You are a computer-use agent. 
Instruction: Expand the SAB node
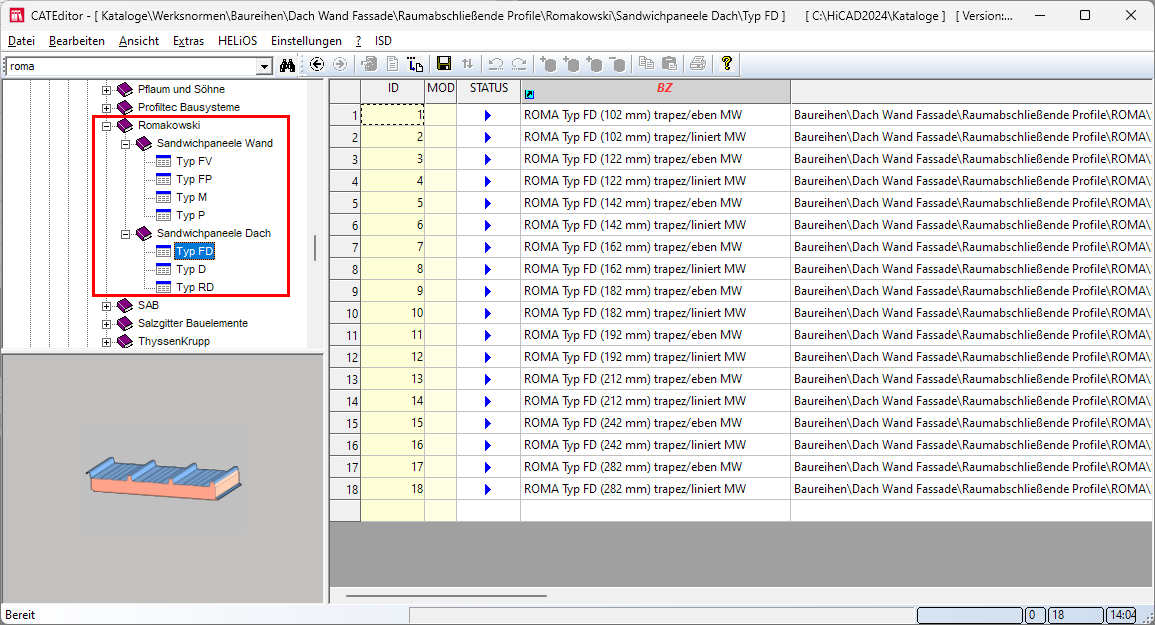point(107,306)
